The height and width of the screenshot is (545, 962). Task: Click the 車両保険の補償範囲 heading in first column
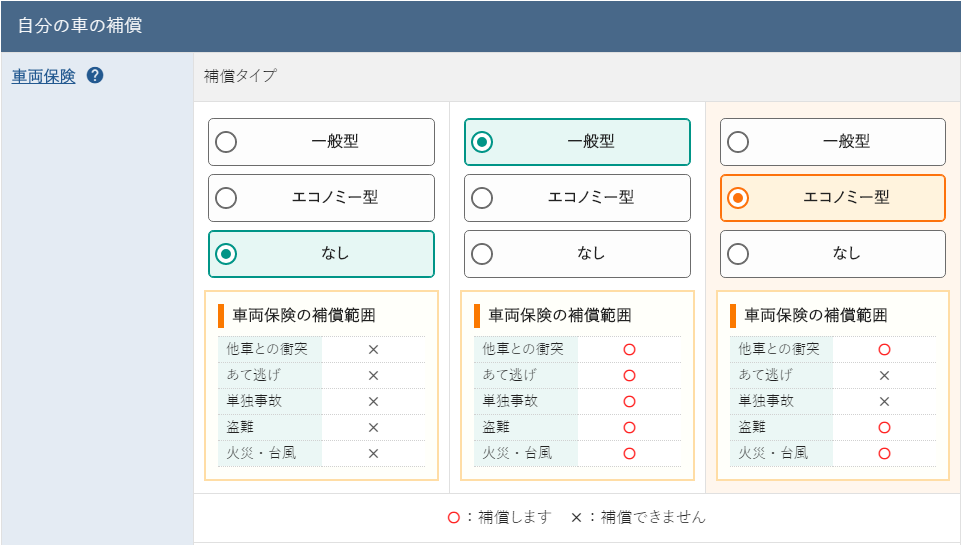[x=304, y=315]
